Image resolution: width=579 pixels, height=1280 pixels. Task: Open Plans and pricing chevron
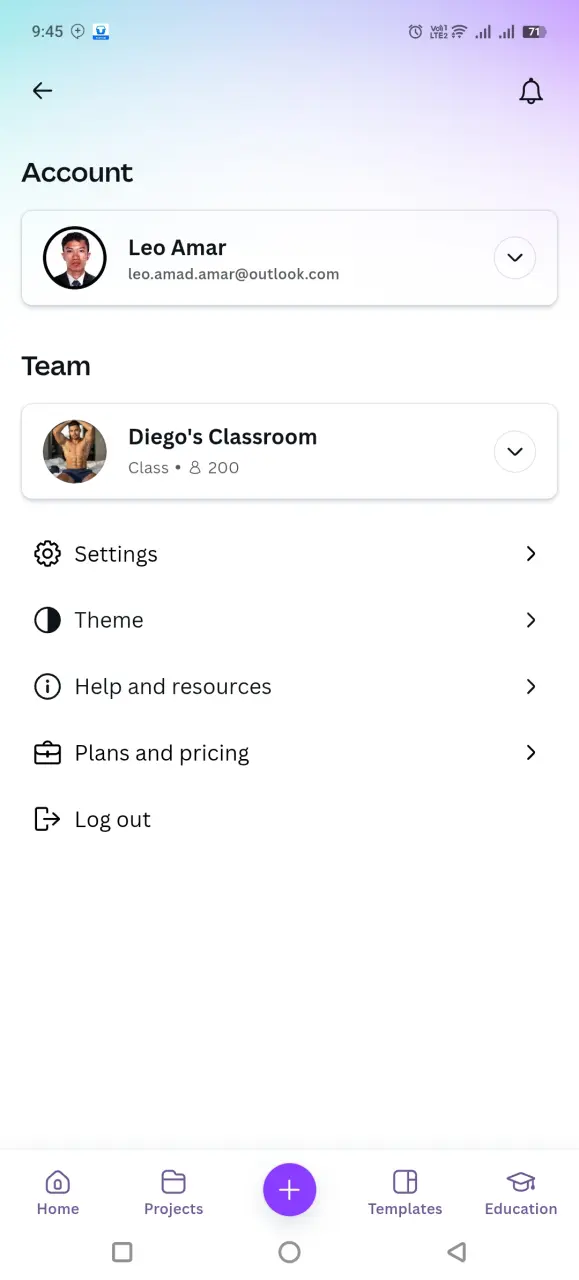point(531,753)
